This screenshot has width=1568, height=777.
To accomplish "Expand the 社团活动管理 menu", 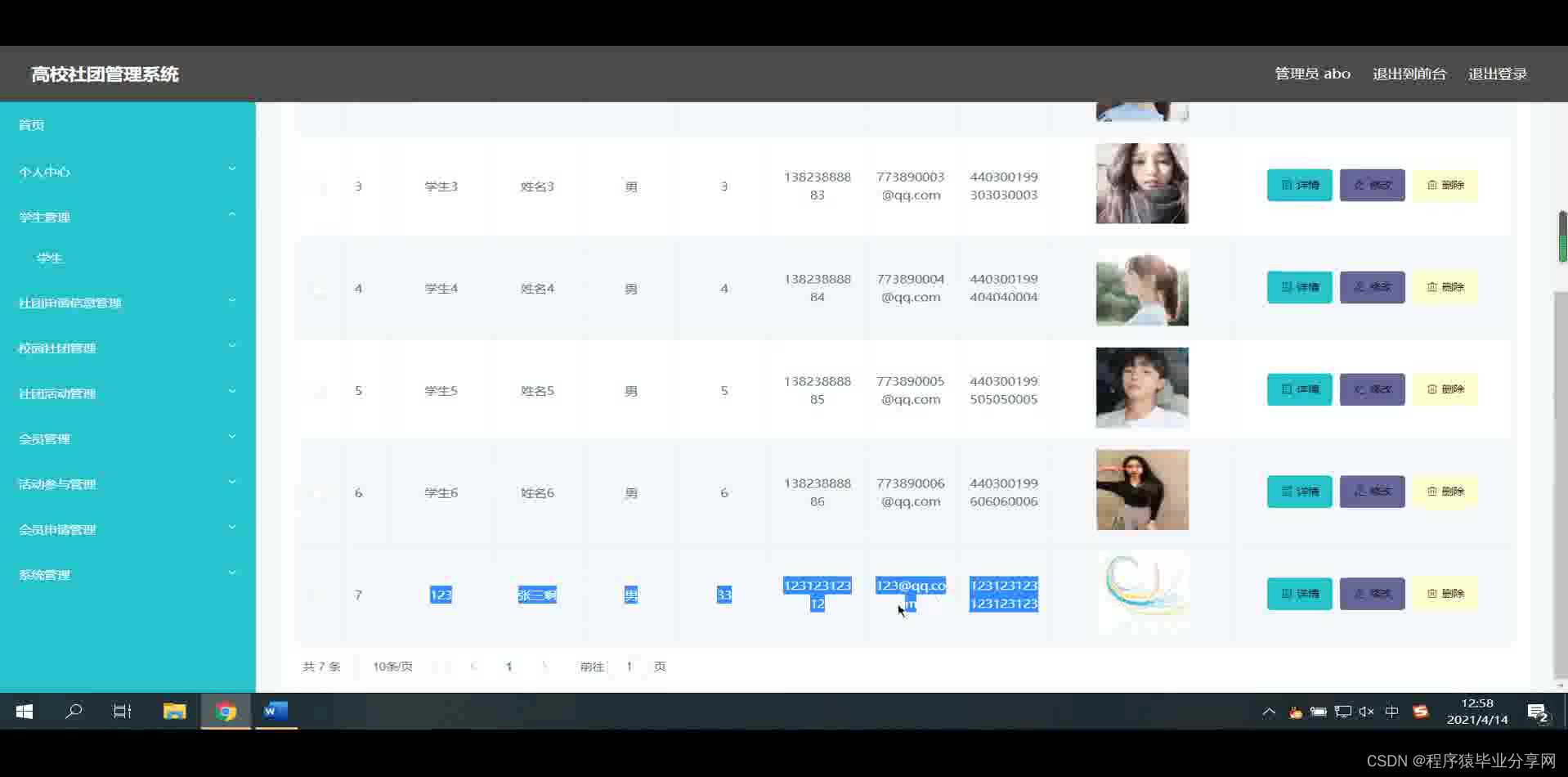I will coord(128,393).
